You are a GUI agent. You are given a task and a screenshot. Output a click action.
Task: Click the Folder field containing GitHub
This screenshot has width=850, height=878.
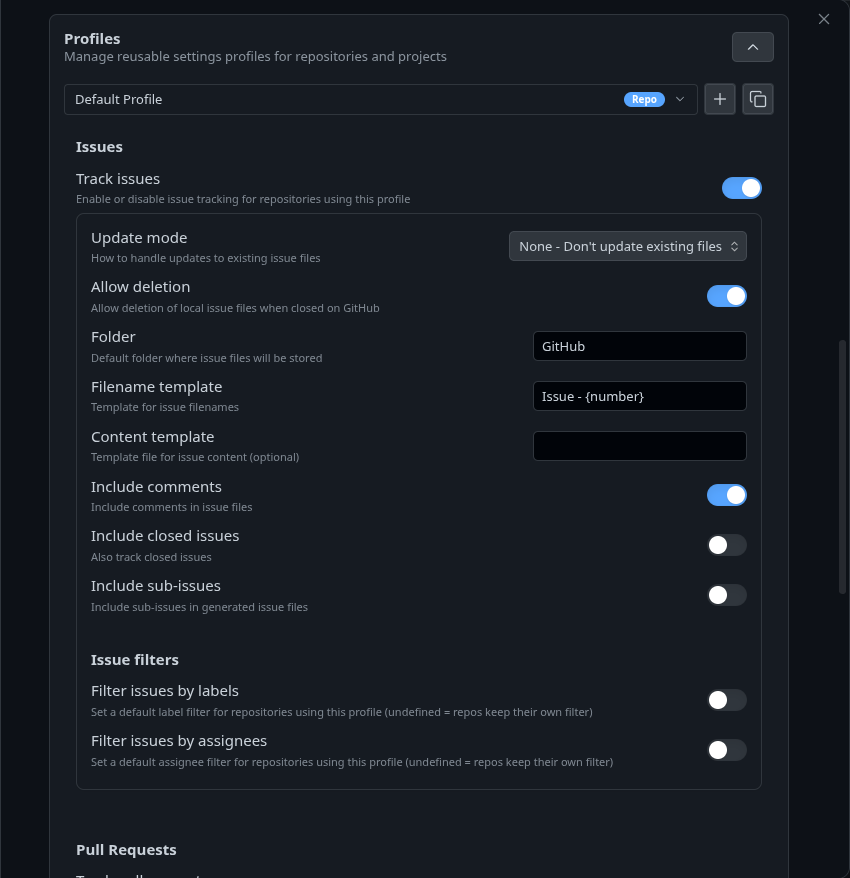[x=639, y=346]
